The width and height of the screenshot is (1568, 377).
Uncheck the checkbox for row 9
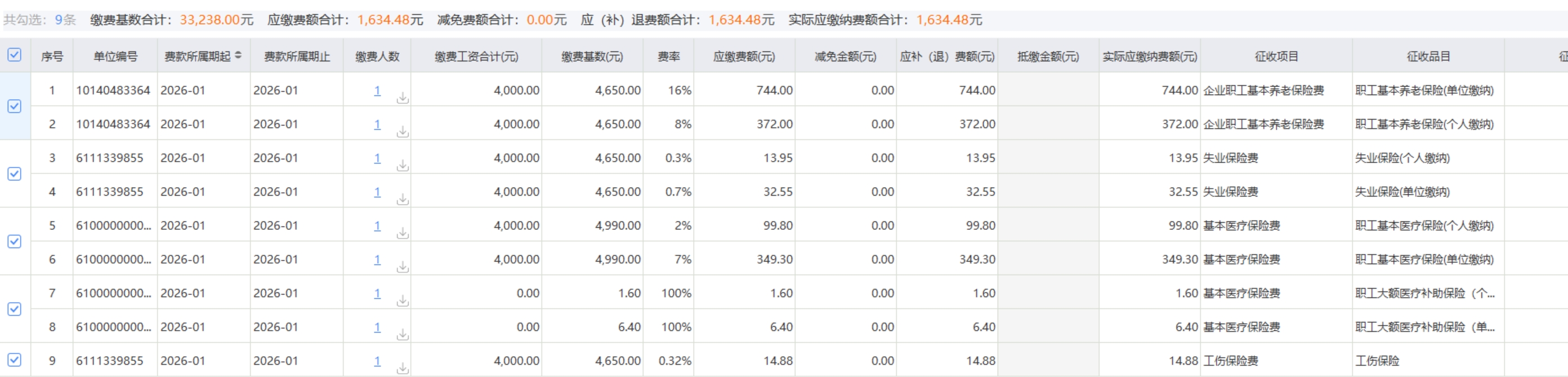tap(15, 360)
